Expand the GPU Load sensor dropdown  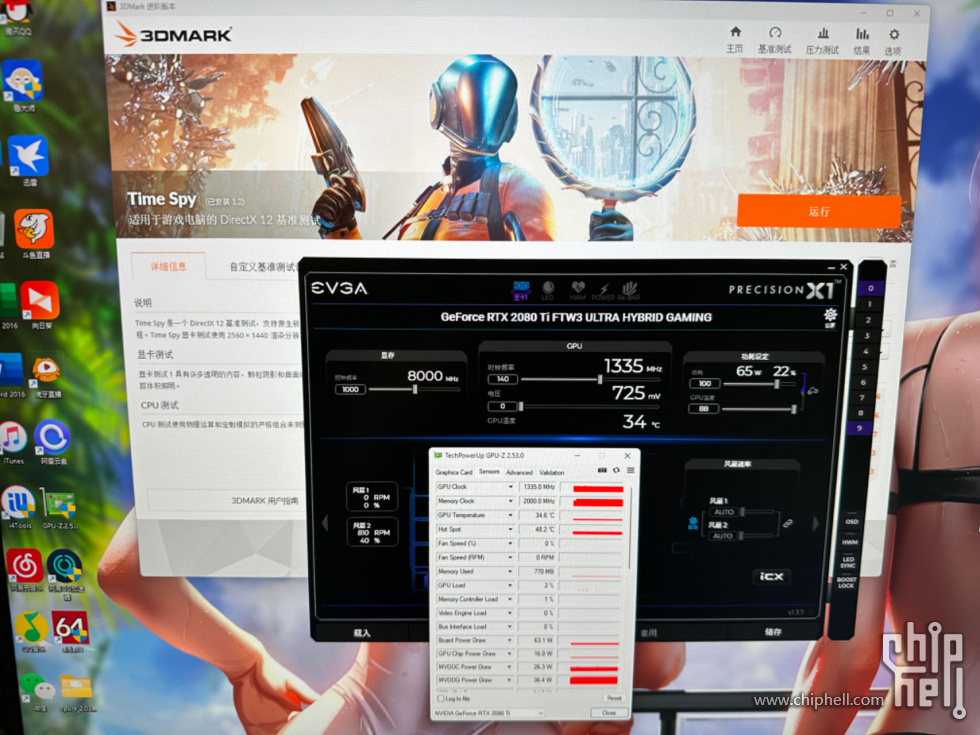511,586
